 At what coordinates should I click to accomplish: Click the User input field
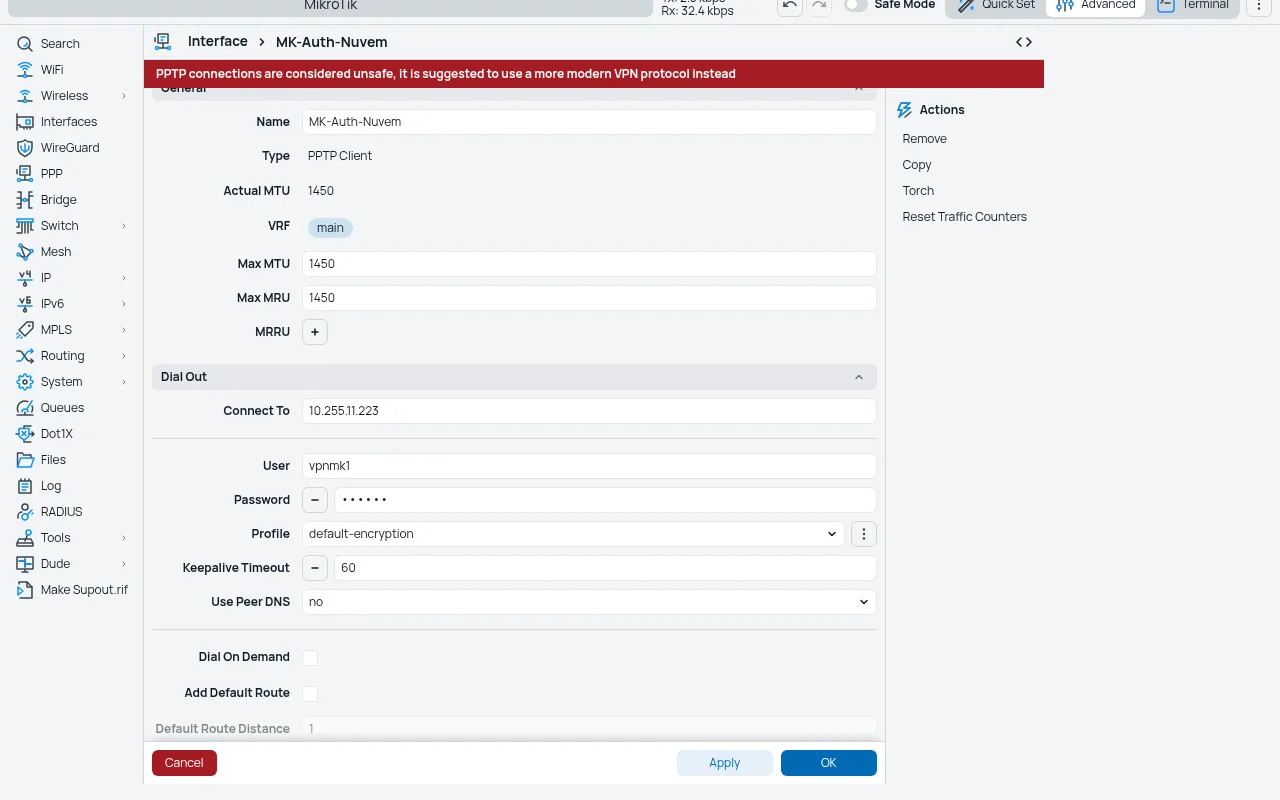pos(589,466)
